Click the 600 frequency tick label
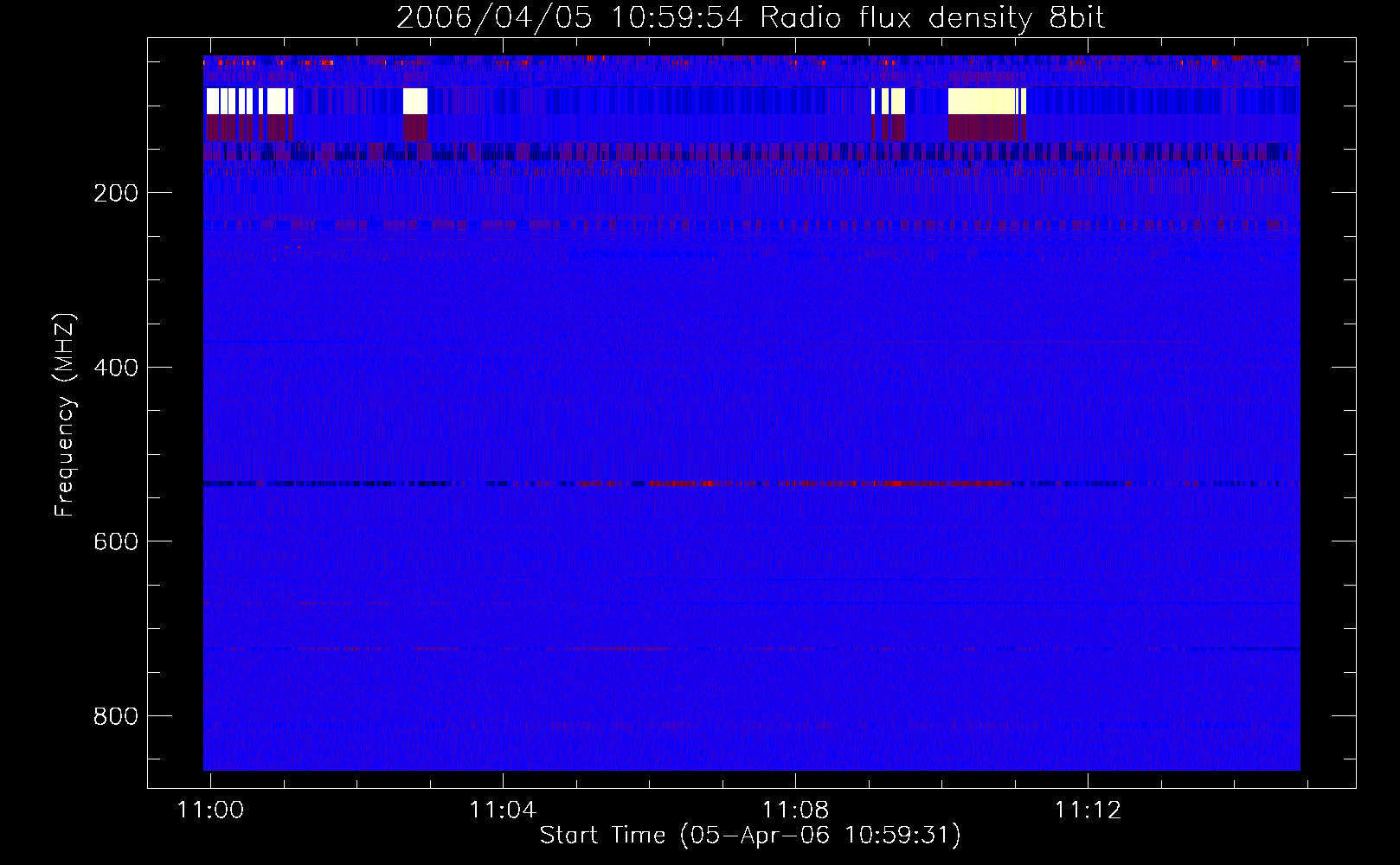Screen dimensions: 1400x865 [116, 541]
